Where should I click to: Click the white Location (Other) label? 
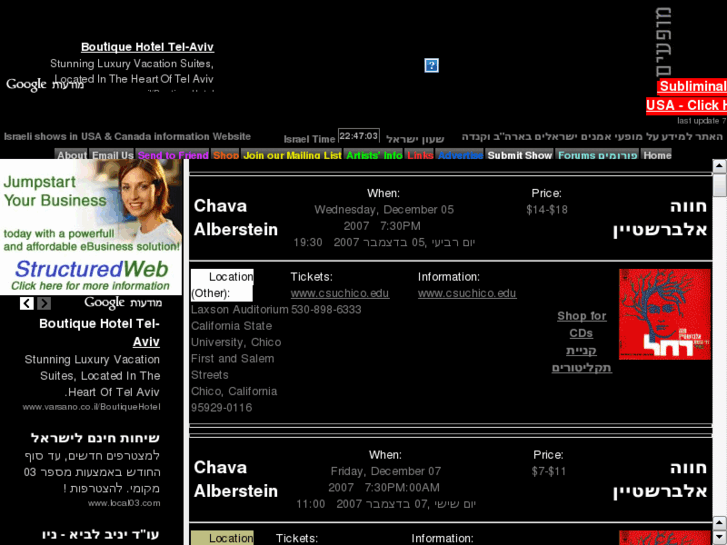click(222, 285)
